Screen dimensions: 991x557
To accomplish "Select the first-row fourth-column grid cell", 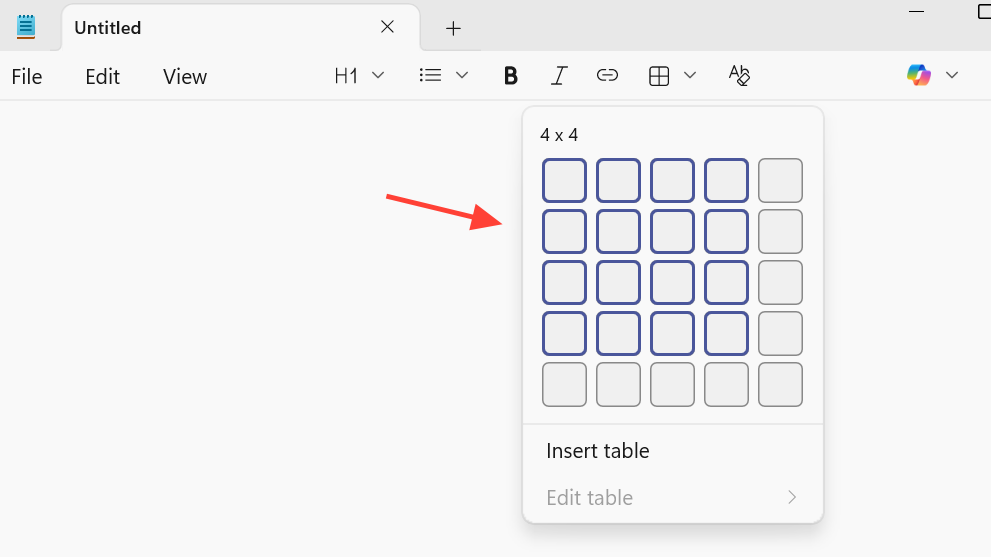I will click(726, 181).
